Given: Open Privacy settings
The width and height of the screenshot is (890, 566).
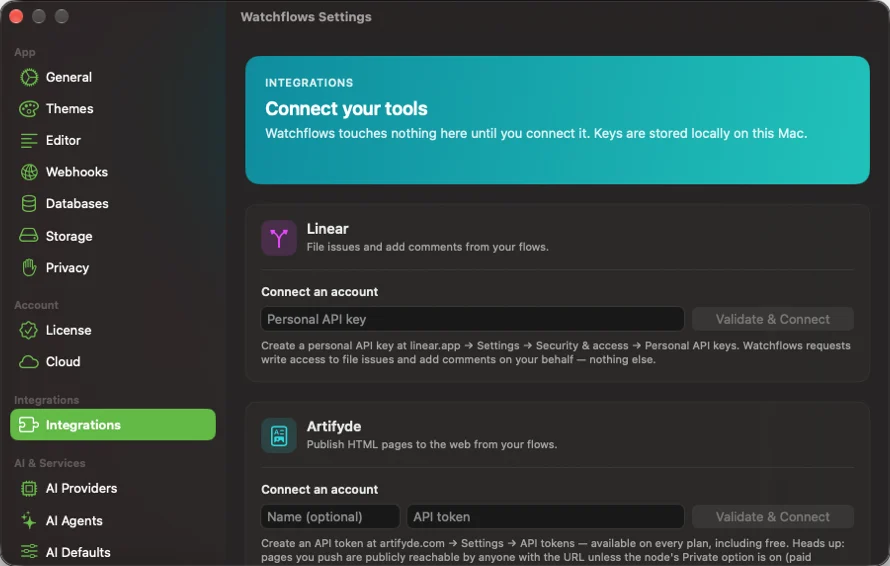Looking at the screenshot, I should pos(113,267).
